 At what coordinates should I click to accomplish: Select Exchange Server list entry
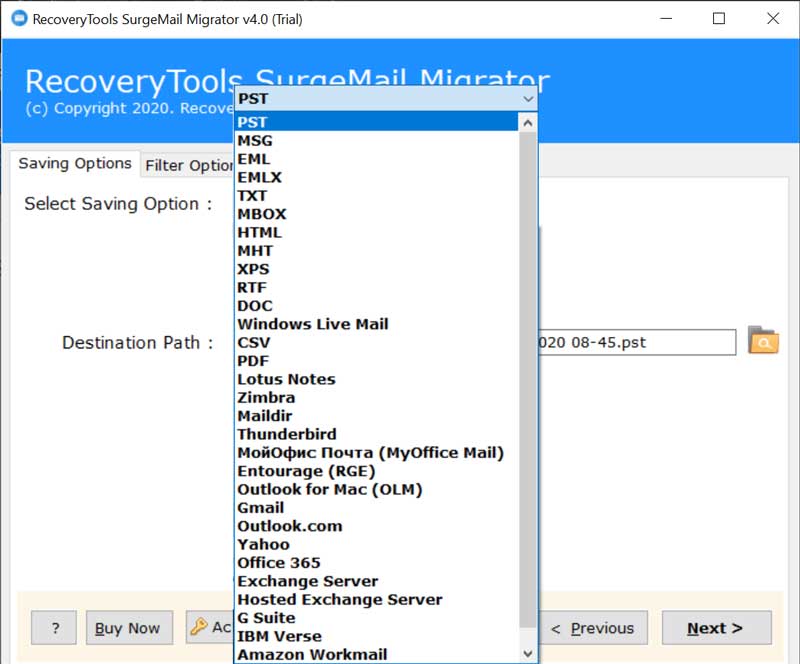(x=377, y=582)
